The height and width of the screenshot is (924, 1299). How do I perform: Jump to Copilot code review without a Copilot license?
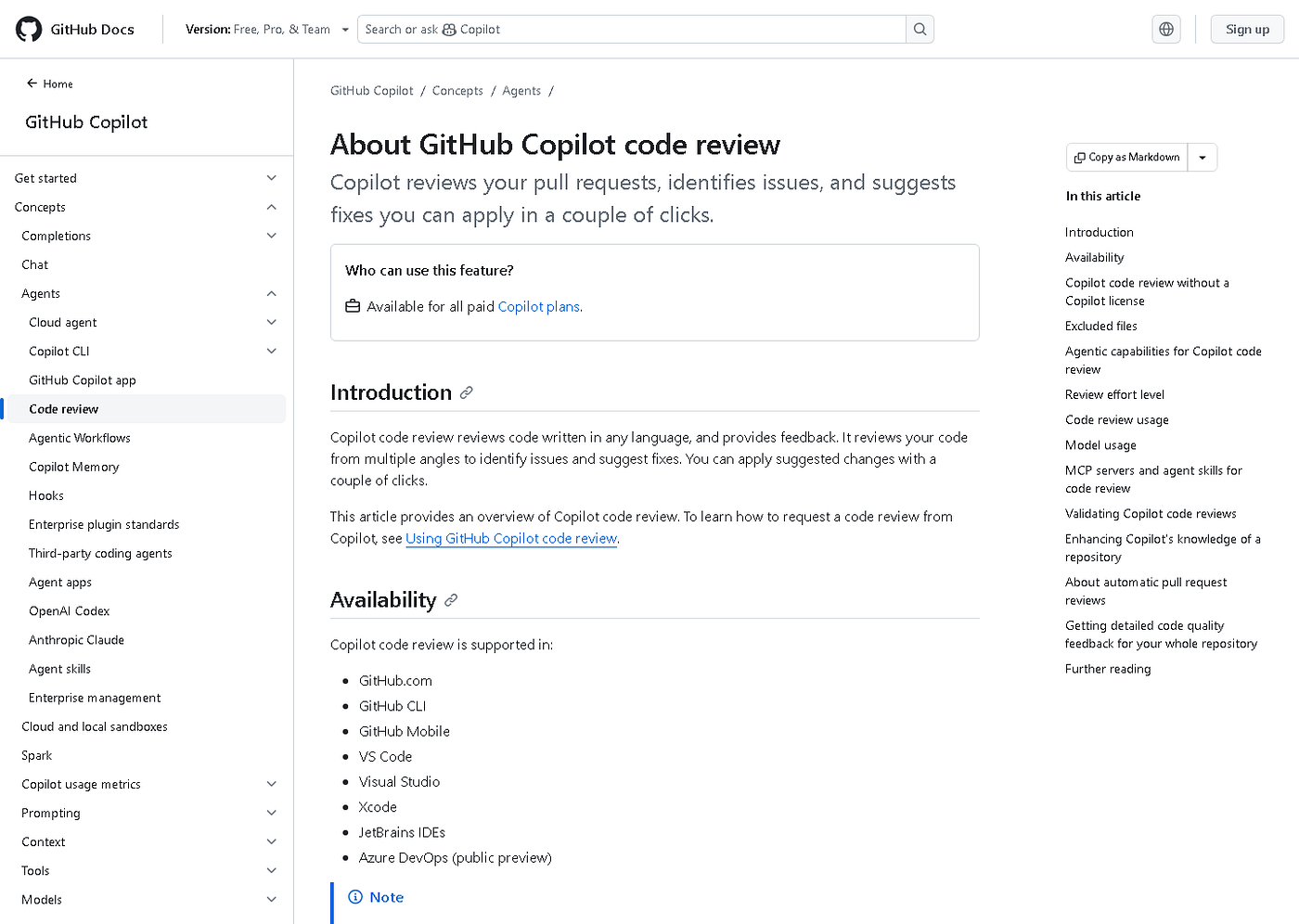1147,291
